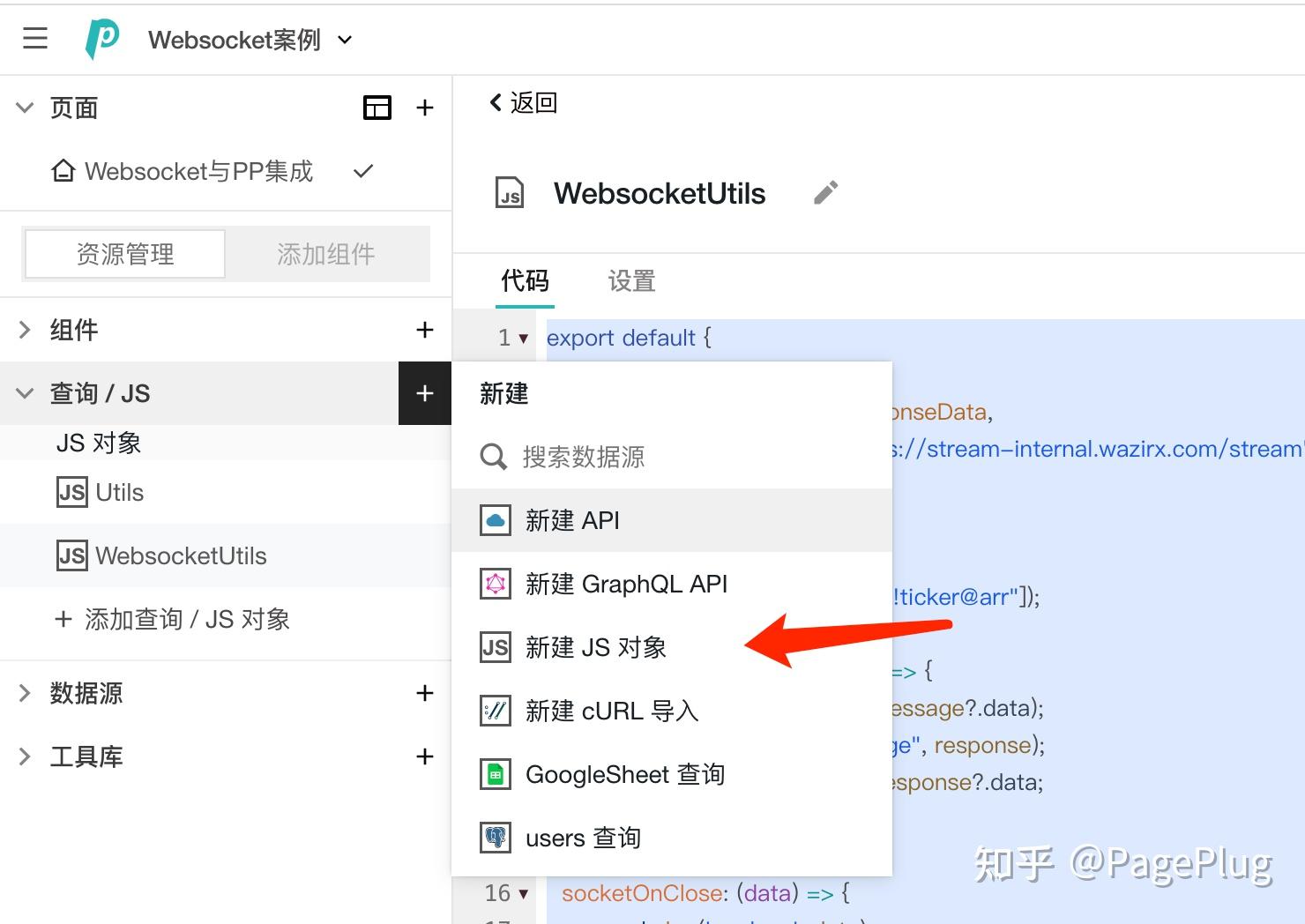This screenshot has height=924, width=1305.
Task: Click the cURL import icon
Action: coord(496,711)
